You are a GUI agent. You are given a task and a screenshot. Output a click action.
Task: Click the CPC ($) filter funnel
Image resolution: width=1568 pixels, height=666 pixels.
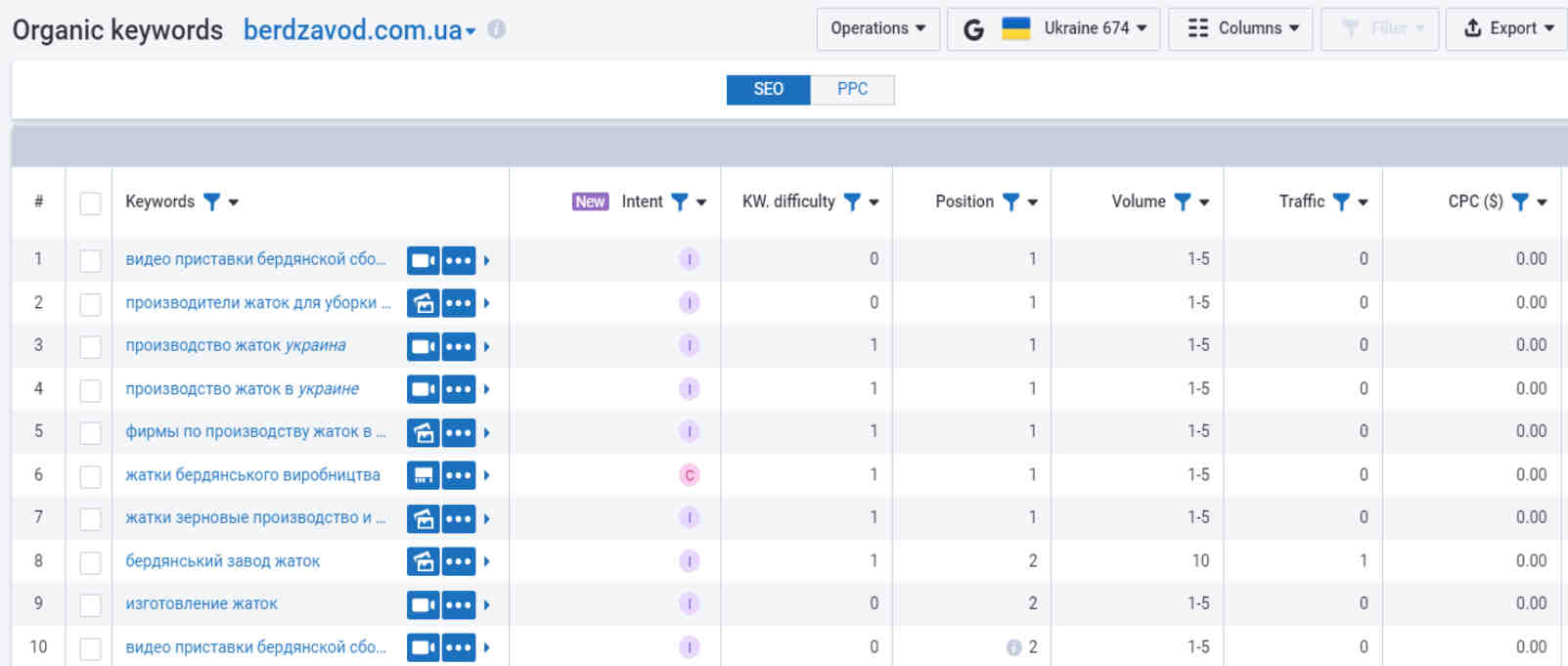pos(1520,201)
